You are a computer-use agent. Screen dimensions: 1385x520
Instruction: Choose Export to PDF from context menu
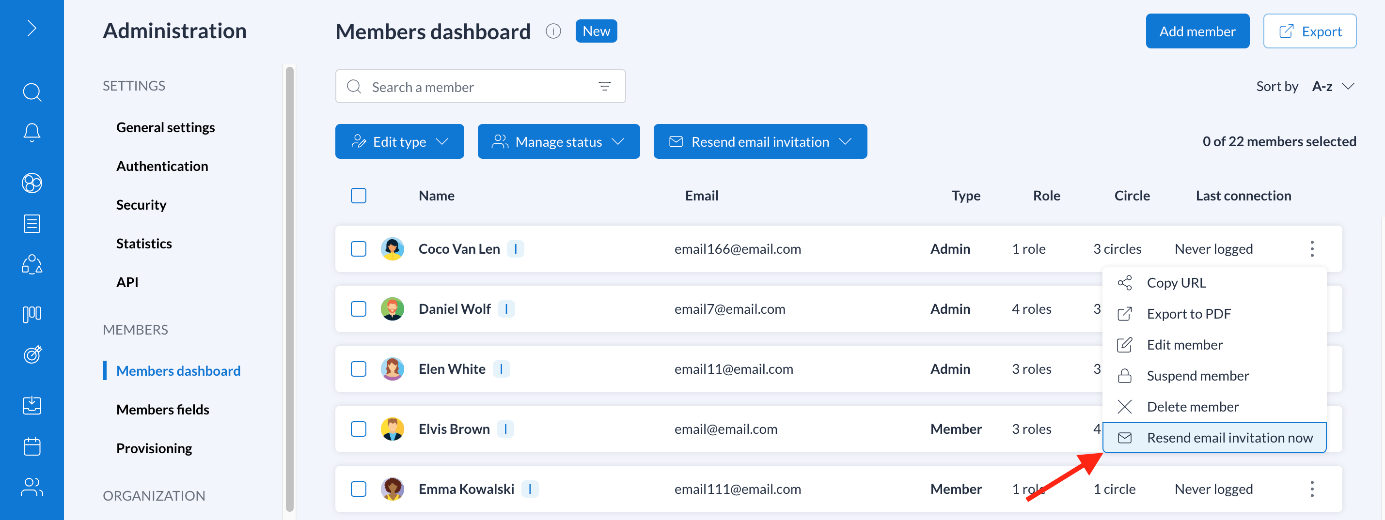pos(1214,314)
